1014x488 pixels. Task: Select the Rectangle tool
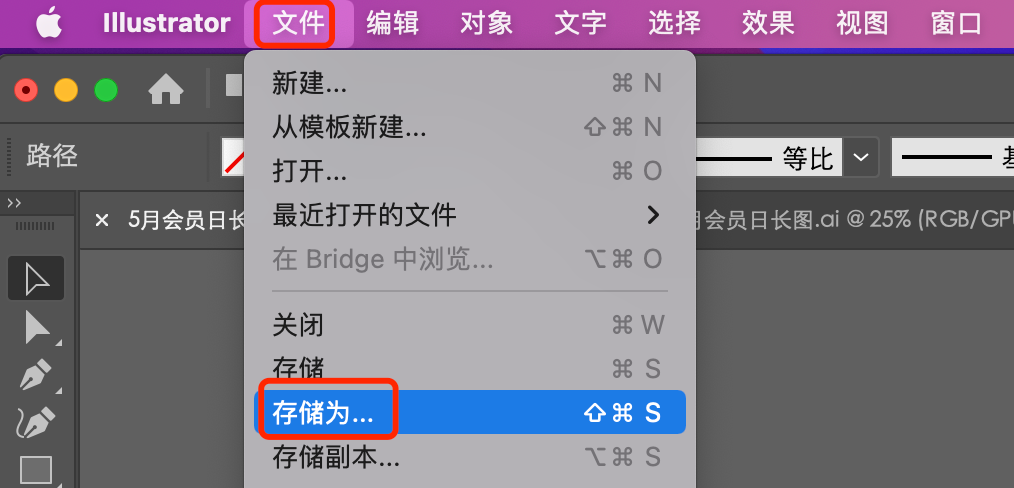pos(36,470)
